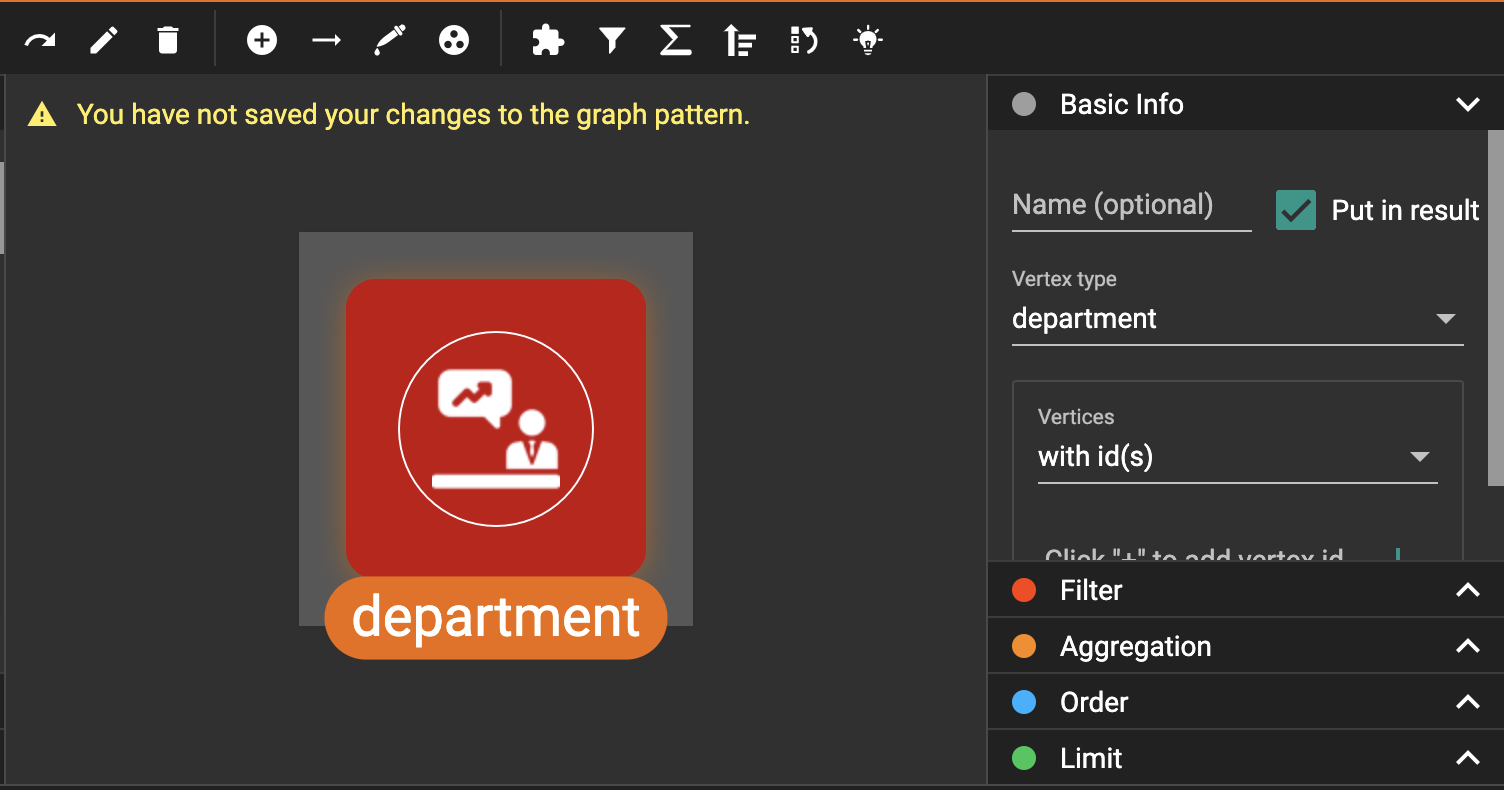1504x790 pixels.
Task: Click the lightbulb suggestions icon
Action: pyautogui.click(x=867, y=41)
